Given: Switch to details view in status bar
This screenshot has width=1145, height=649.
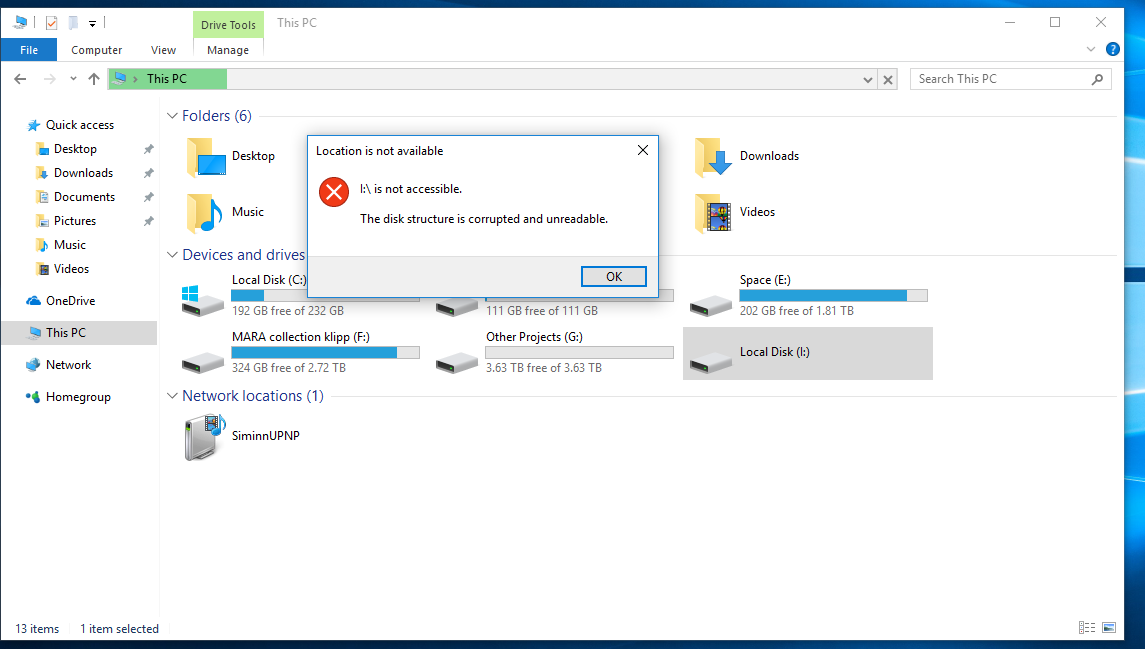Looking at the screenshot, I should pos(1087,628).
